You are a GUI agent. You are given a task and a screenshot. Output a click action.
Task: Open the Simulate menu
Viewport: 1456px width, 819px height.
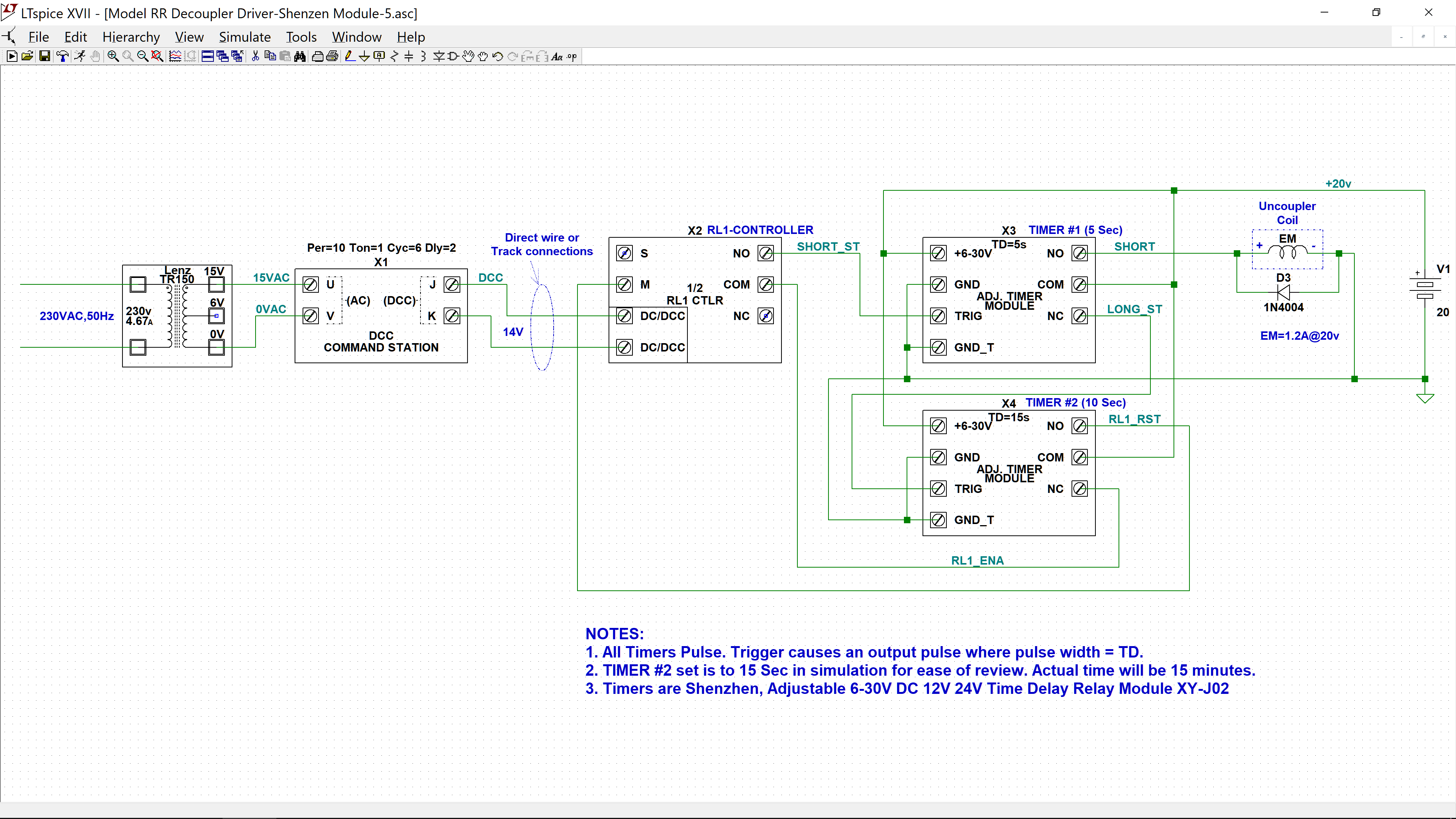click(245, 37)
